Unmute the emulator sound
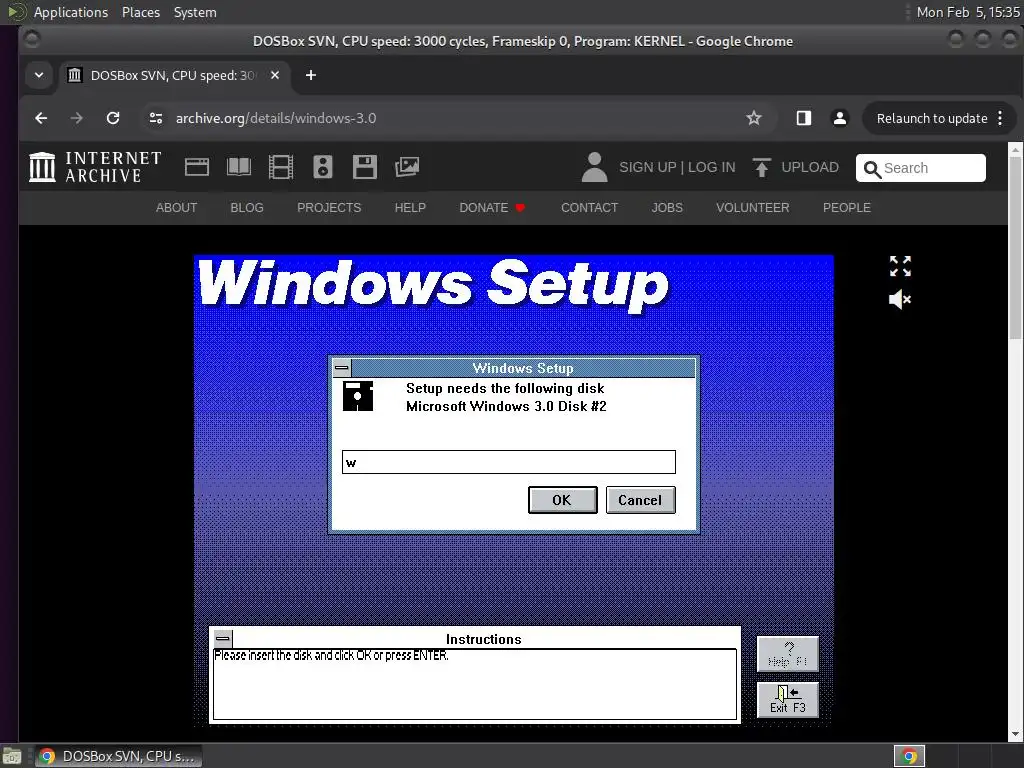1024x768 pixels. click(900, 299)
